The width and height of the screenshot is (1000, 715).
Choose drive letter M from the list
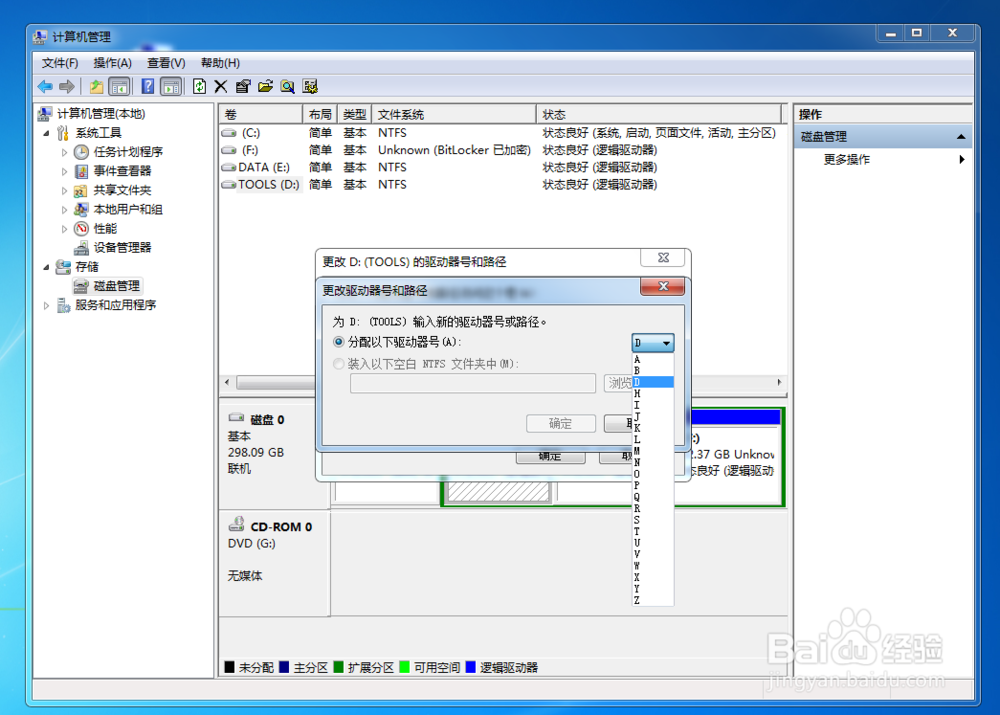click(653, 451)
